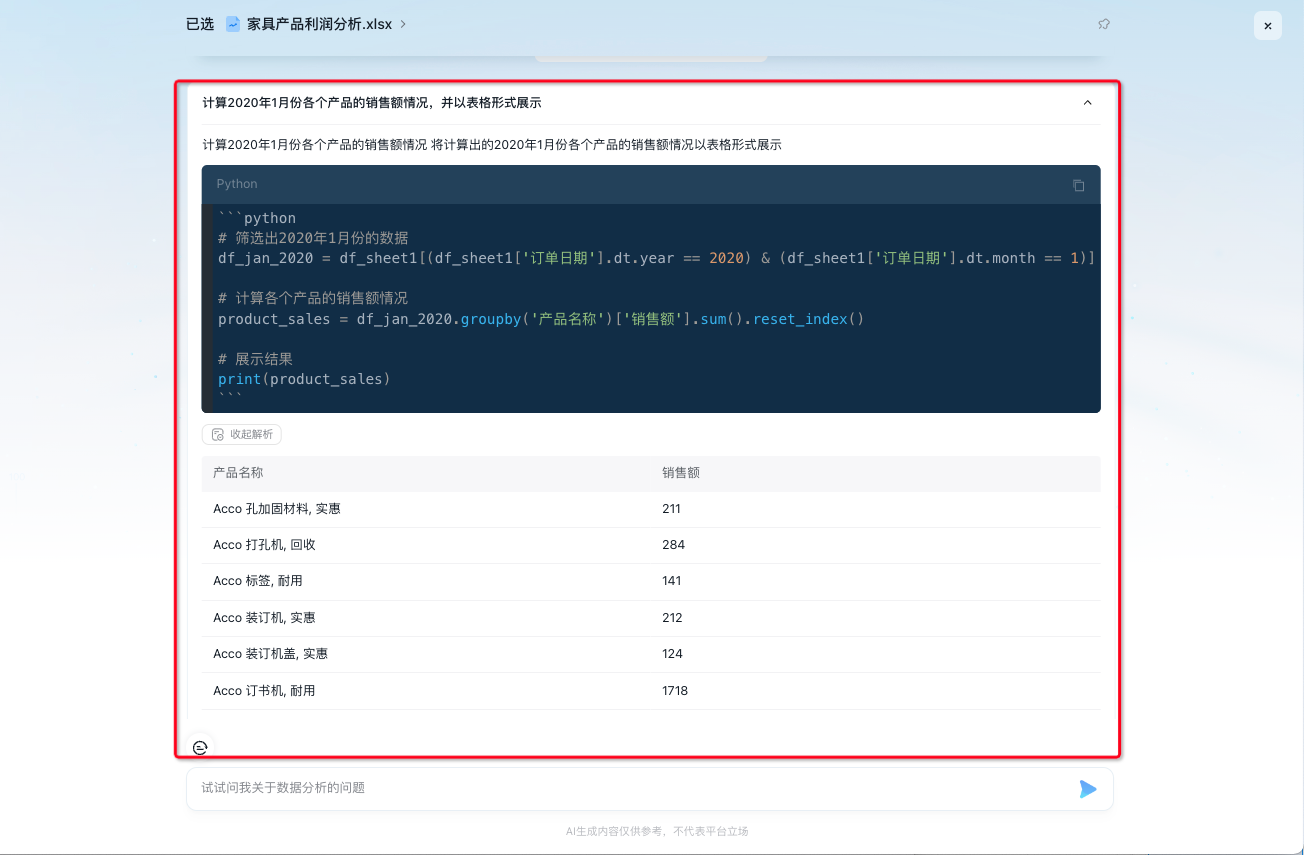Click the Python label on code block header

click(x=237, y=184)
